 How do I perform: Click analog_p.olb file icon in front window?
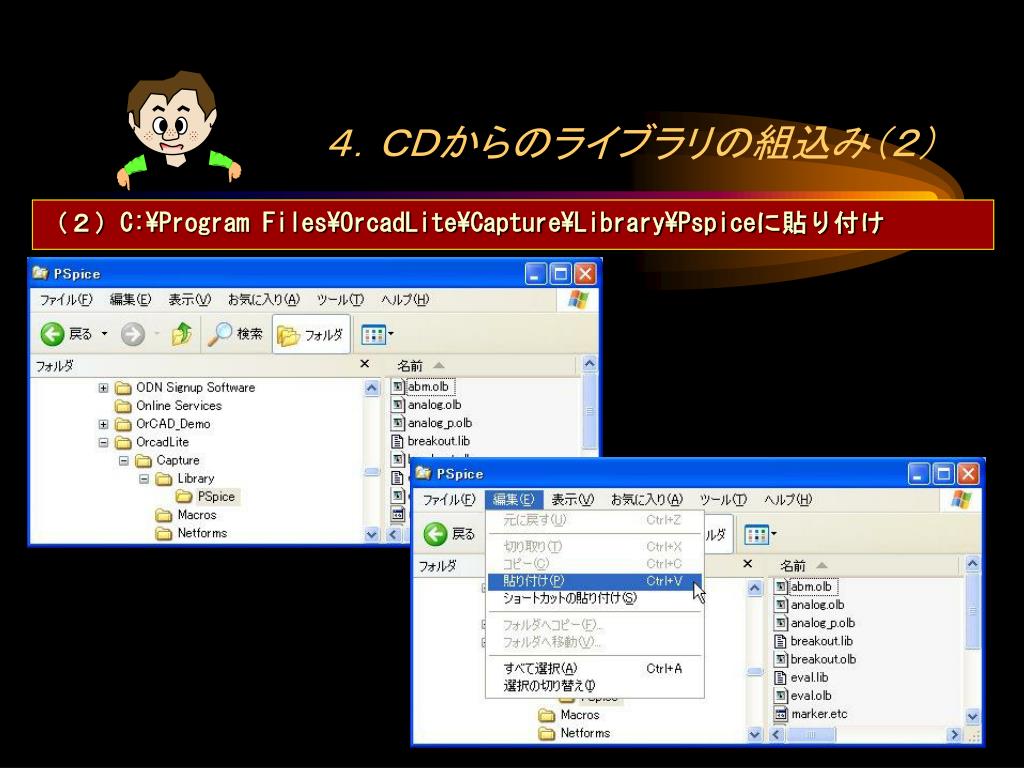point(780,623)
